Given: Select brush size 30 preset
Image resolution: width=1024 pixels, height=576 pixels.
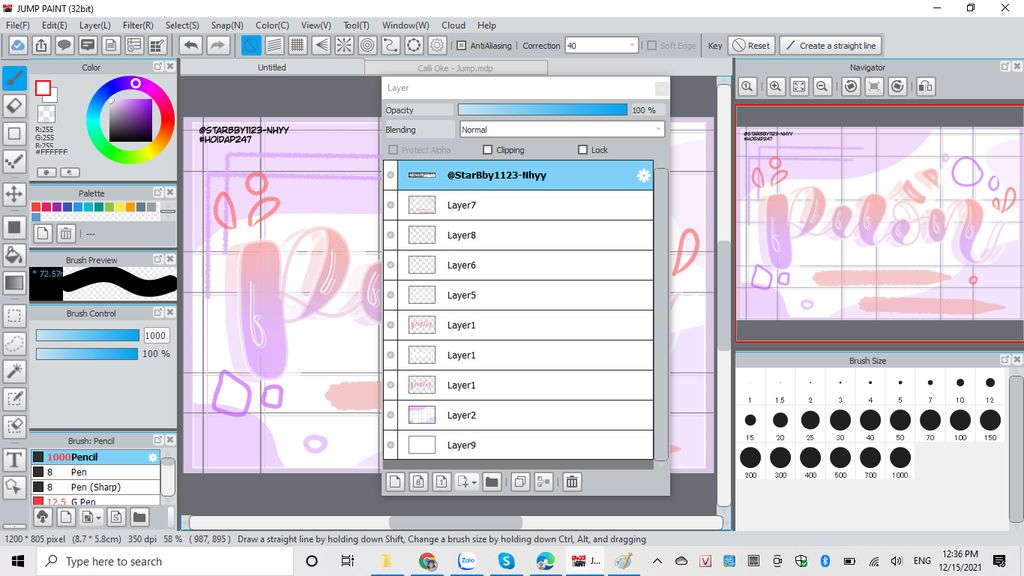Looking at the screenshot, I should (x=840, y=424).
